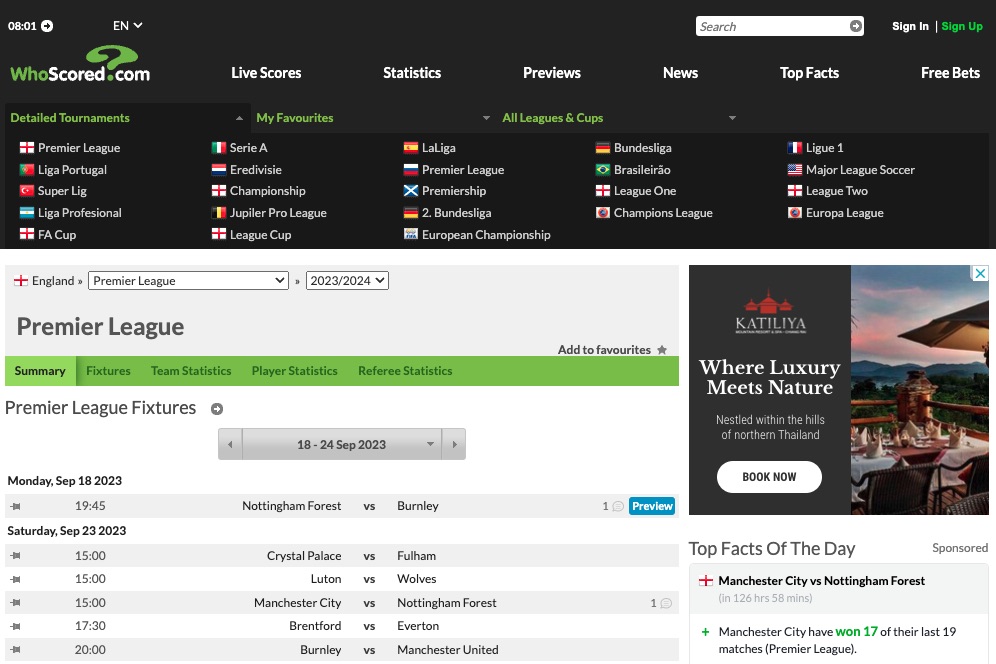Open comments bubble for Manchester City vs Nottingham Forest

[666, 603]
